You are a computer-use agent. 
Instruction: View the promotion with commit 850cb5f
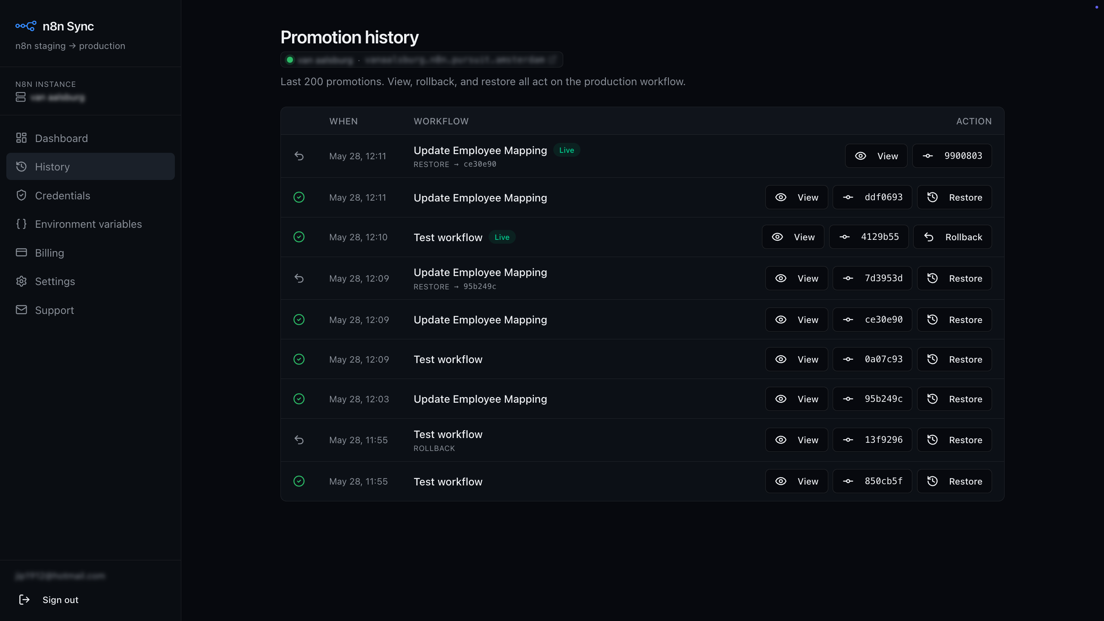click(796, 481)
